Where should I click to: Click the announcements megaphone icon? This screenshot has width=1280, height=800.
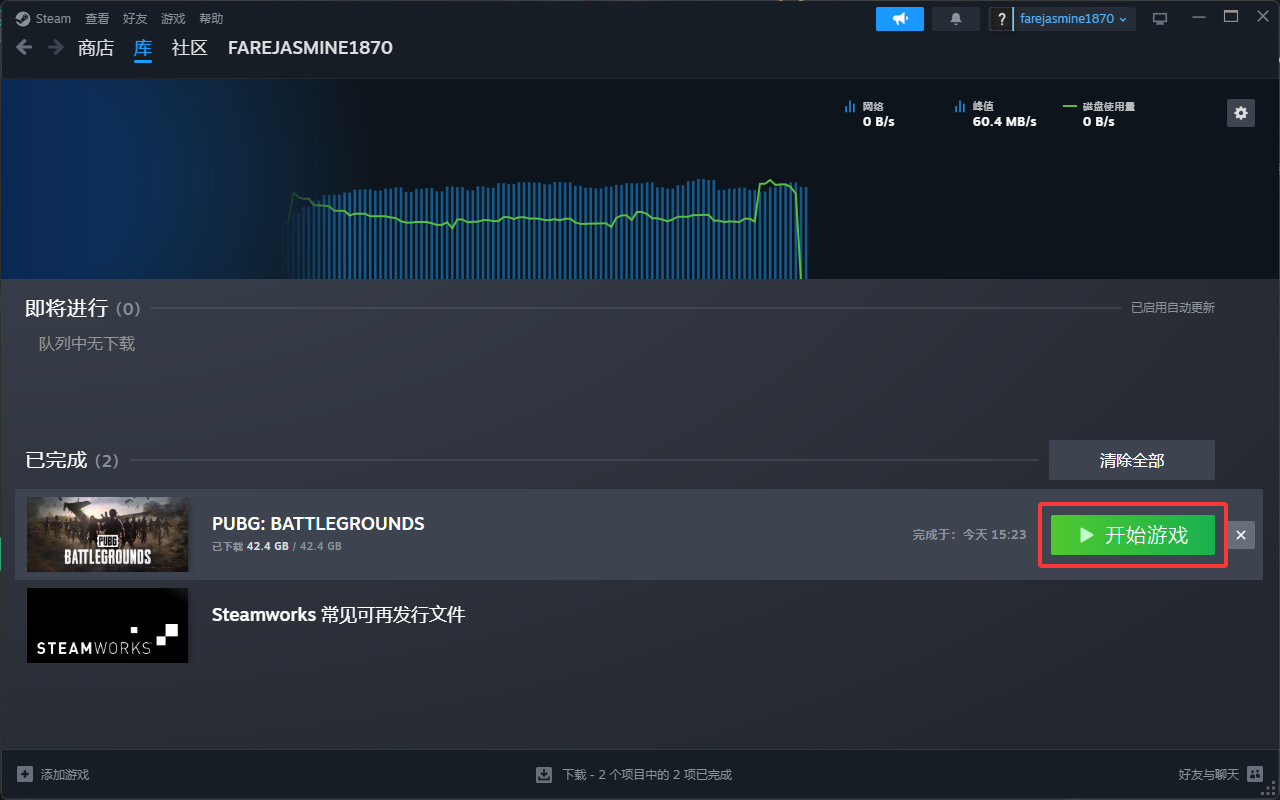[x=899, y=19]
